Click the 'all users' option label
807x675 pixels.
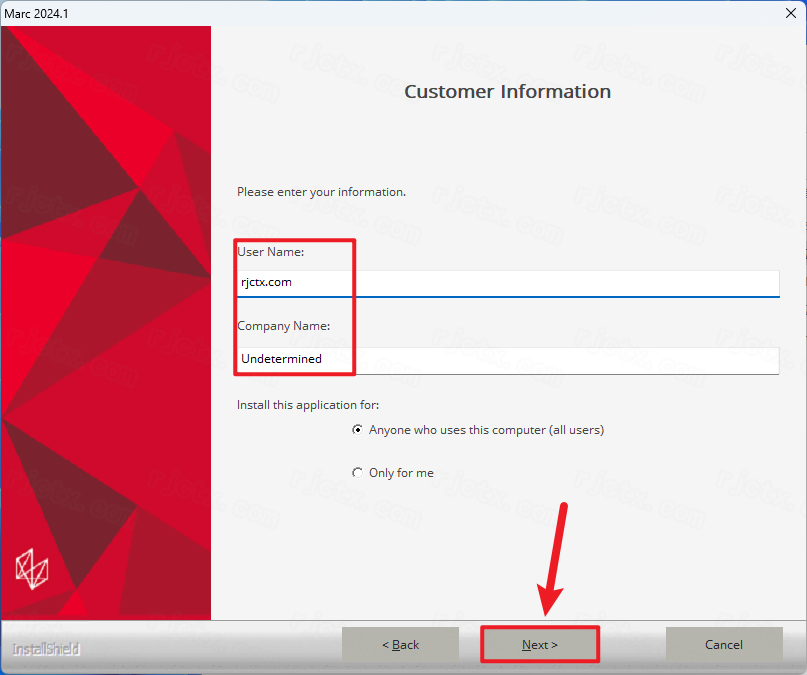486,430
